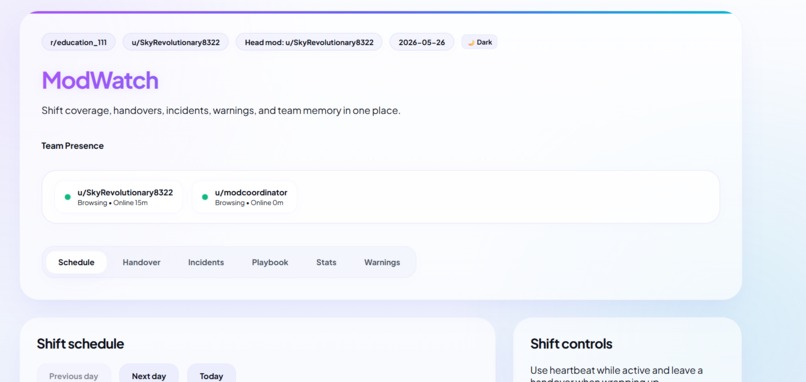Click the Shift schedule heading
The height and width of the screenshot is (382, 806).
tap(80, 343)
